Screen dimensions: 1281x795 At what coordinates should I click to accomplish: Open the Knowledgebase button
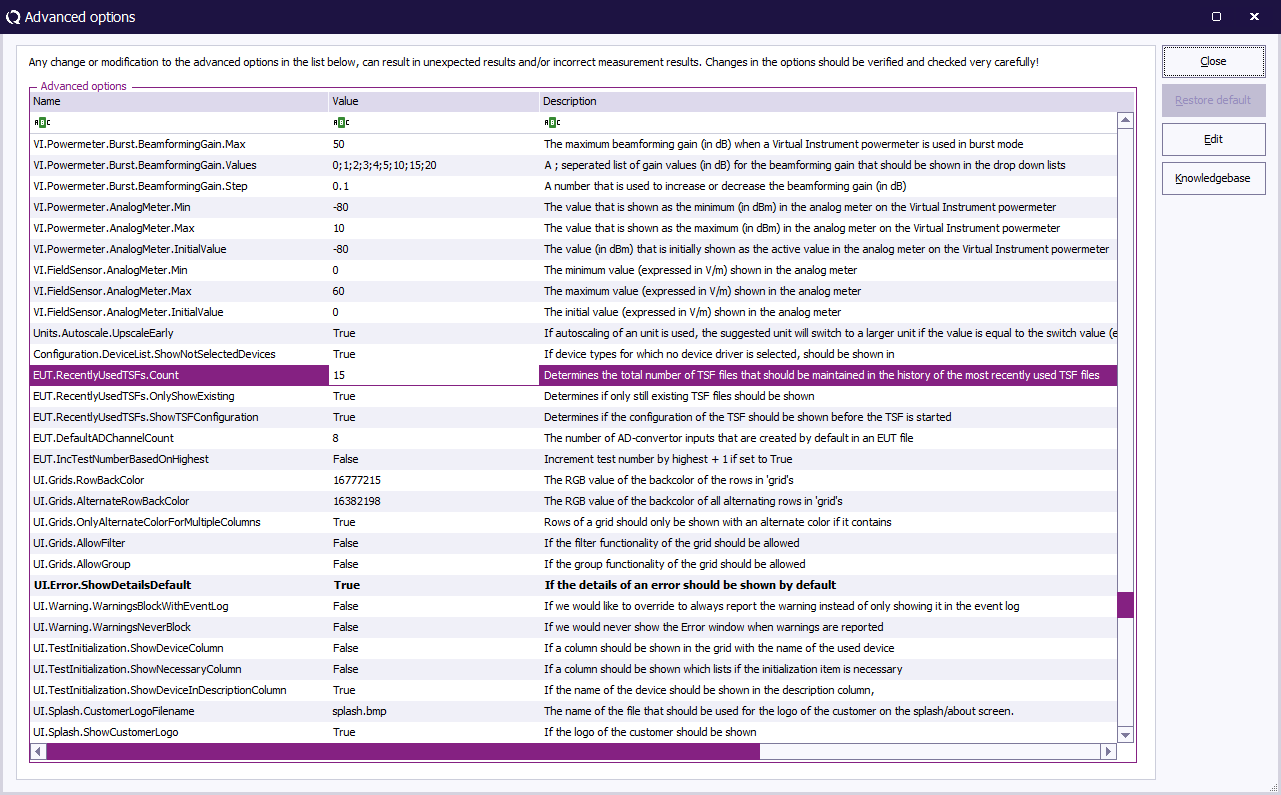[1213, 178]
